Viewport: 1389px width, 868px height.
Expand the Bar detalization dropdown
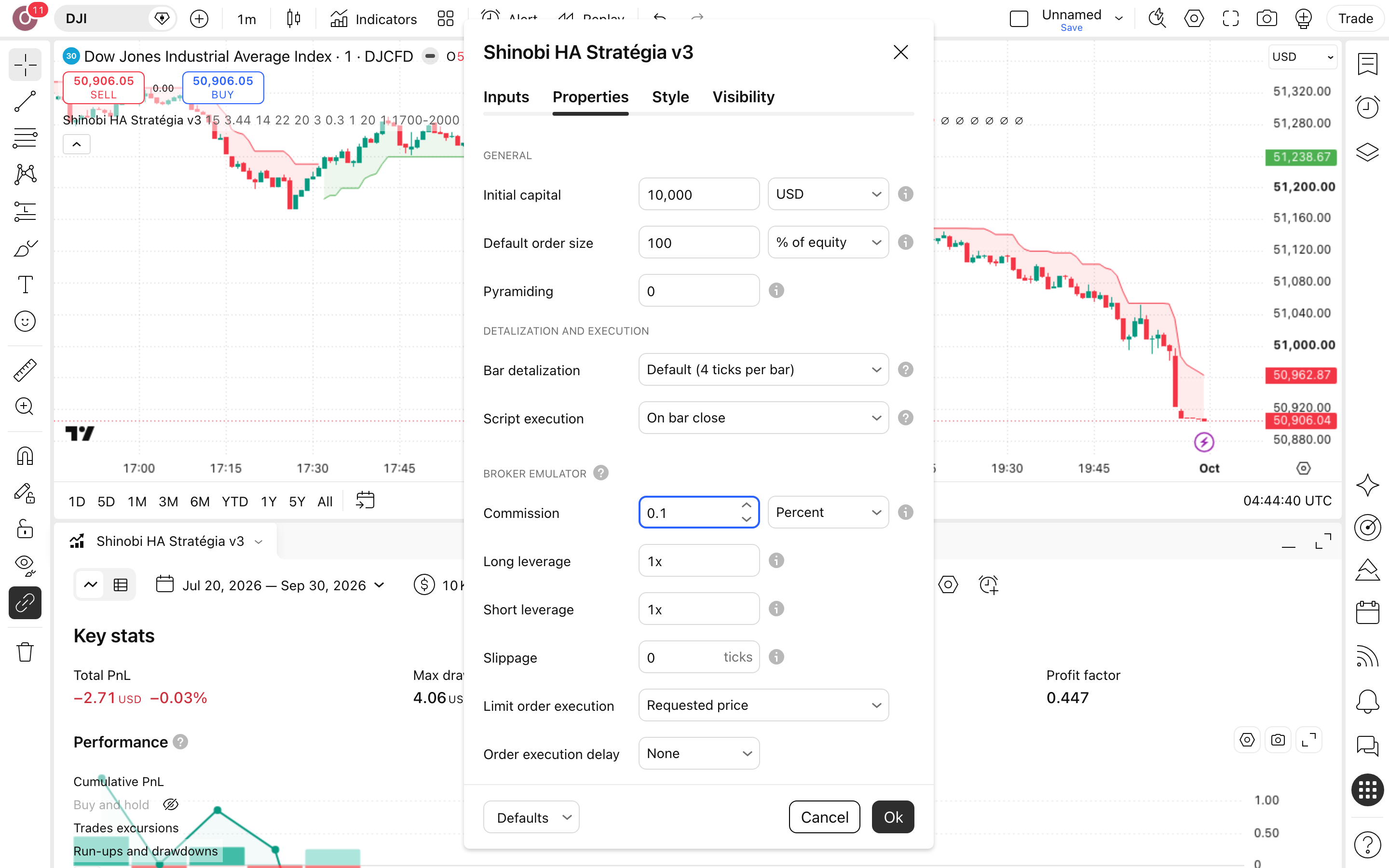[x=763, y=370]
